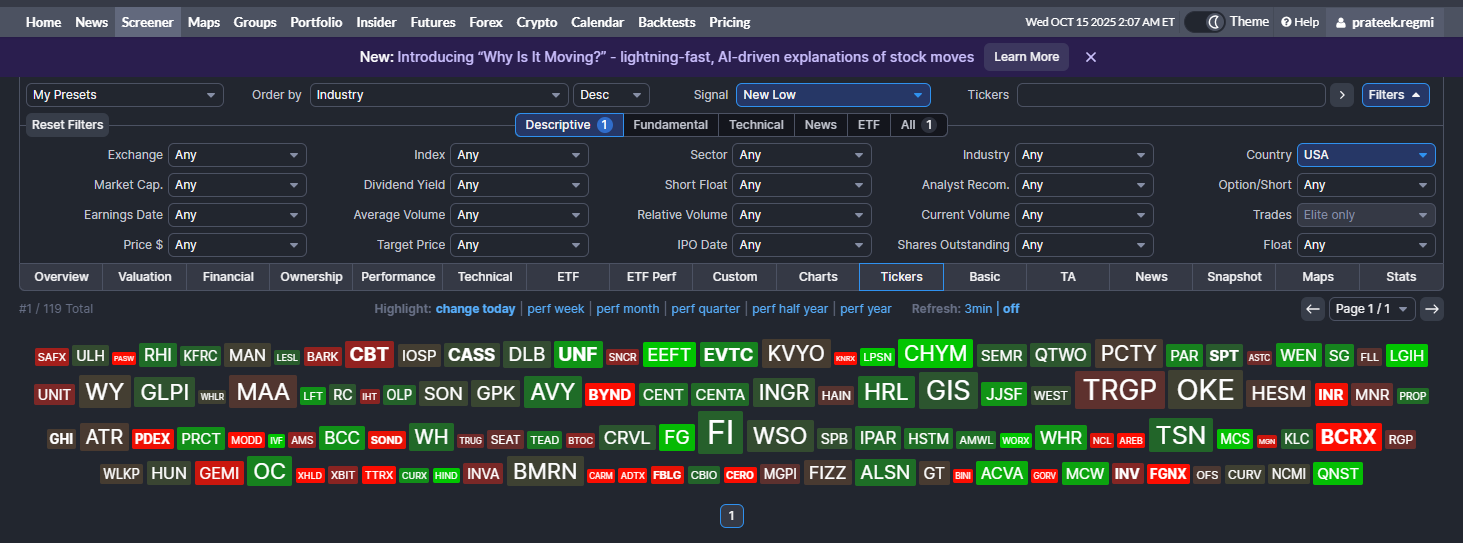
Task: Open the QNST ticker tile
Action: (1338, 474)
